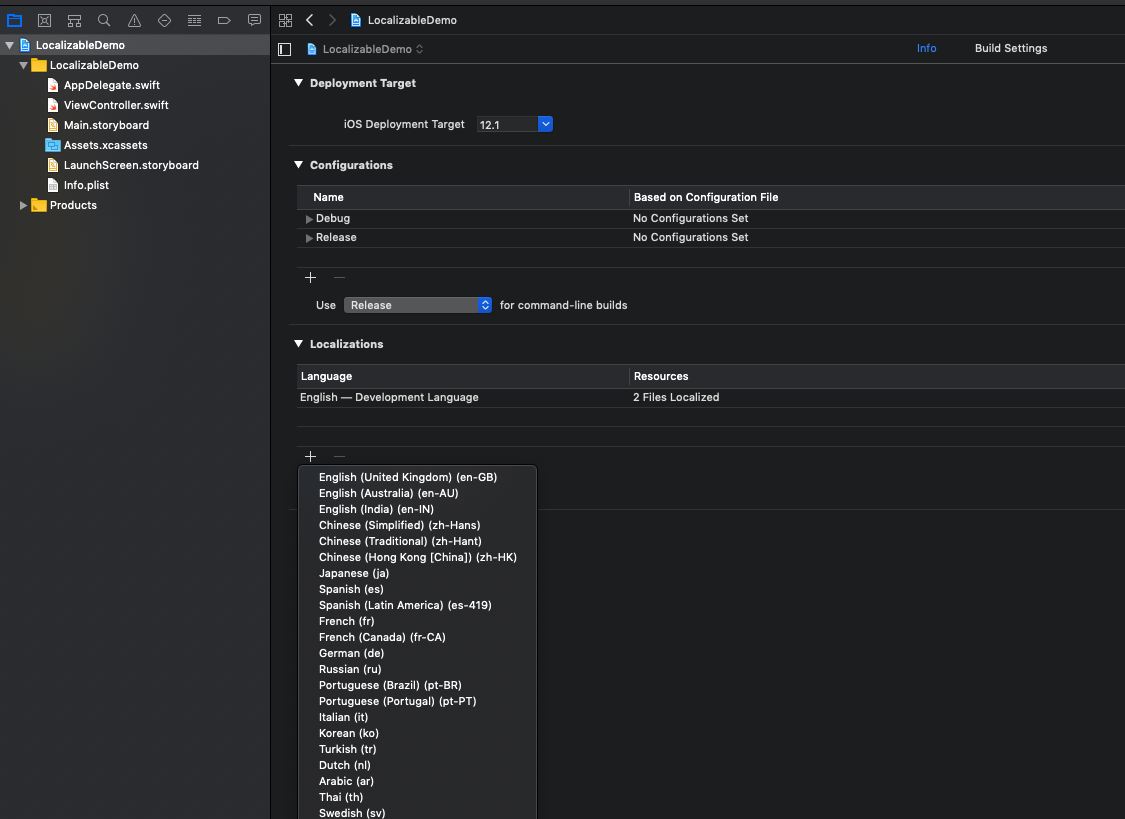Choose Turkish (tr) localization
1125x819 pixels.
[x=417, y=749]
